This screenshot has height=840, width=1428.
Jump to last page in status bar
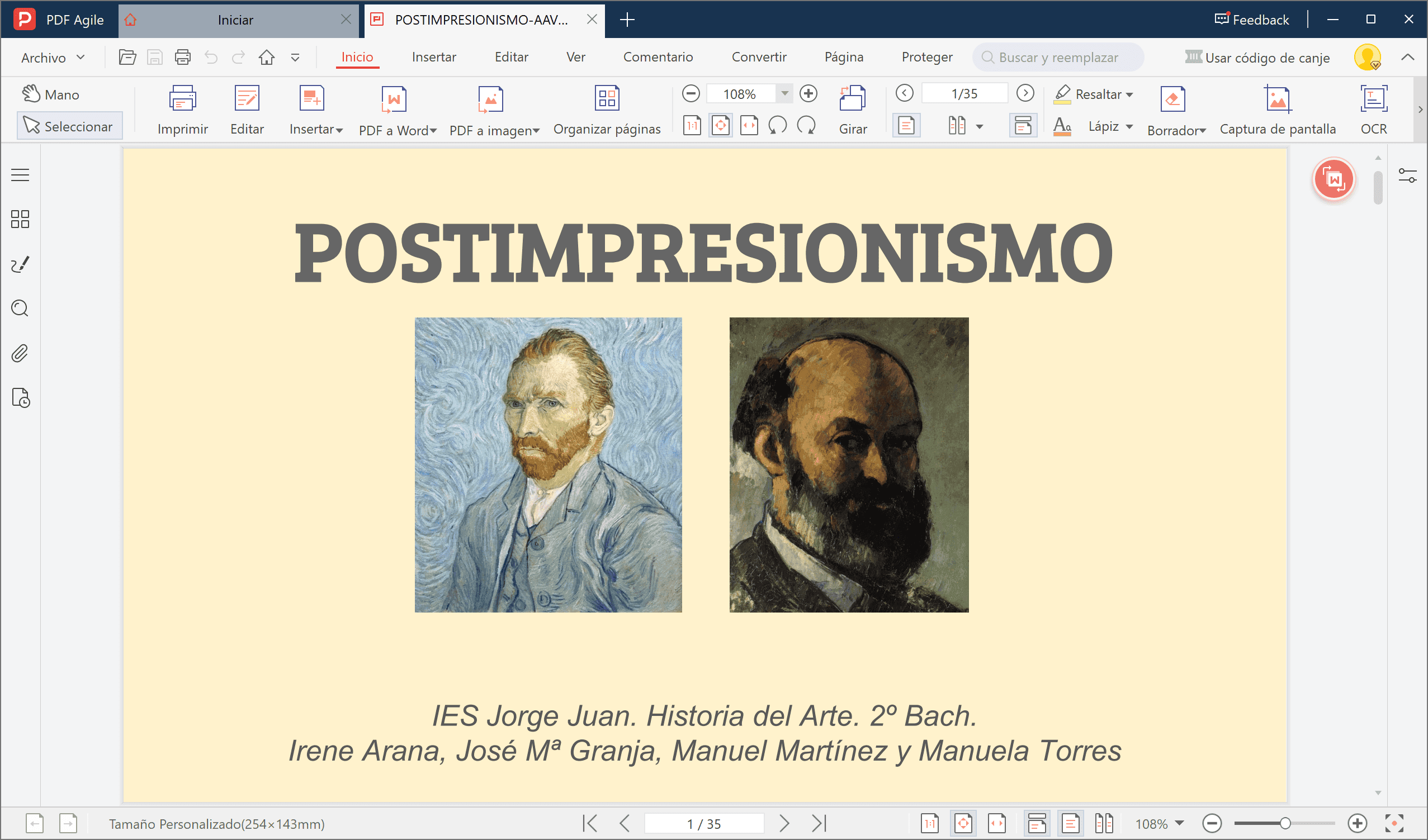click(x=820, y=823)
